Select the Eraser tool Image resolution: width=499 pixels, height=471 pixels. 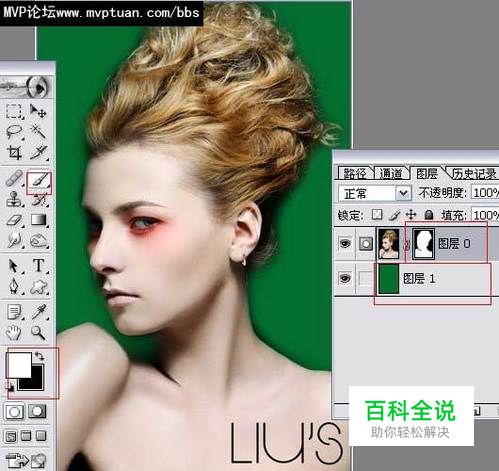click(14, 220)
